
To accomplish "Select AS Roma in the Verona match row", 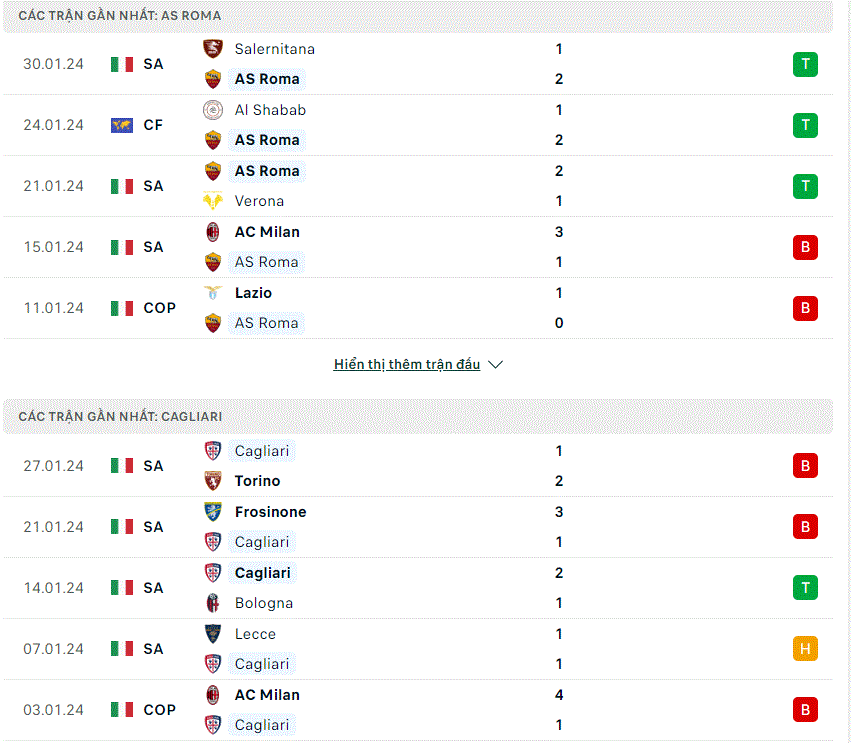I will pos(267,171).
